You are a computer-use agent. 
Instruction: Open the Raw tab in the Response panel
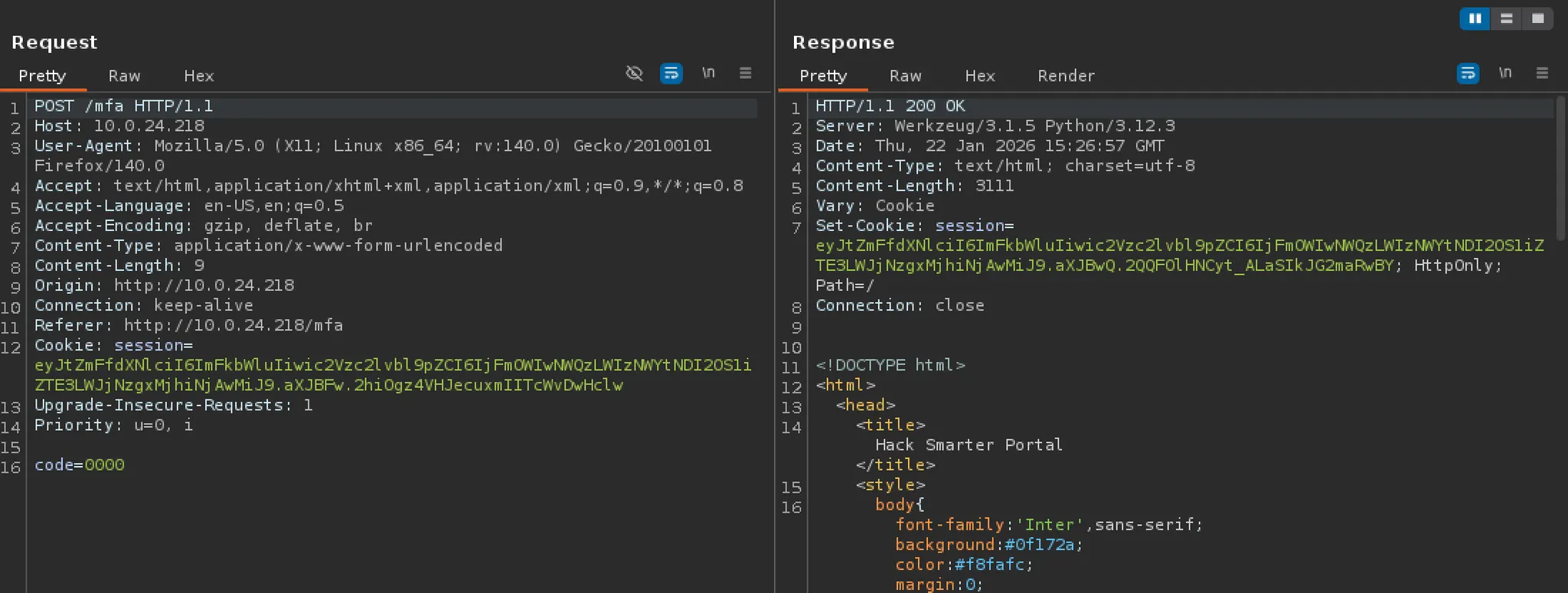(x=905, y=76)
